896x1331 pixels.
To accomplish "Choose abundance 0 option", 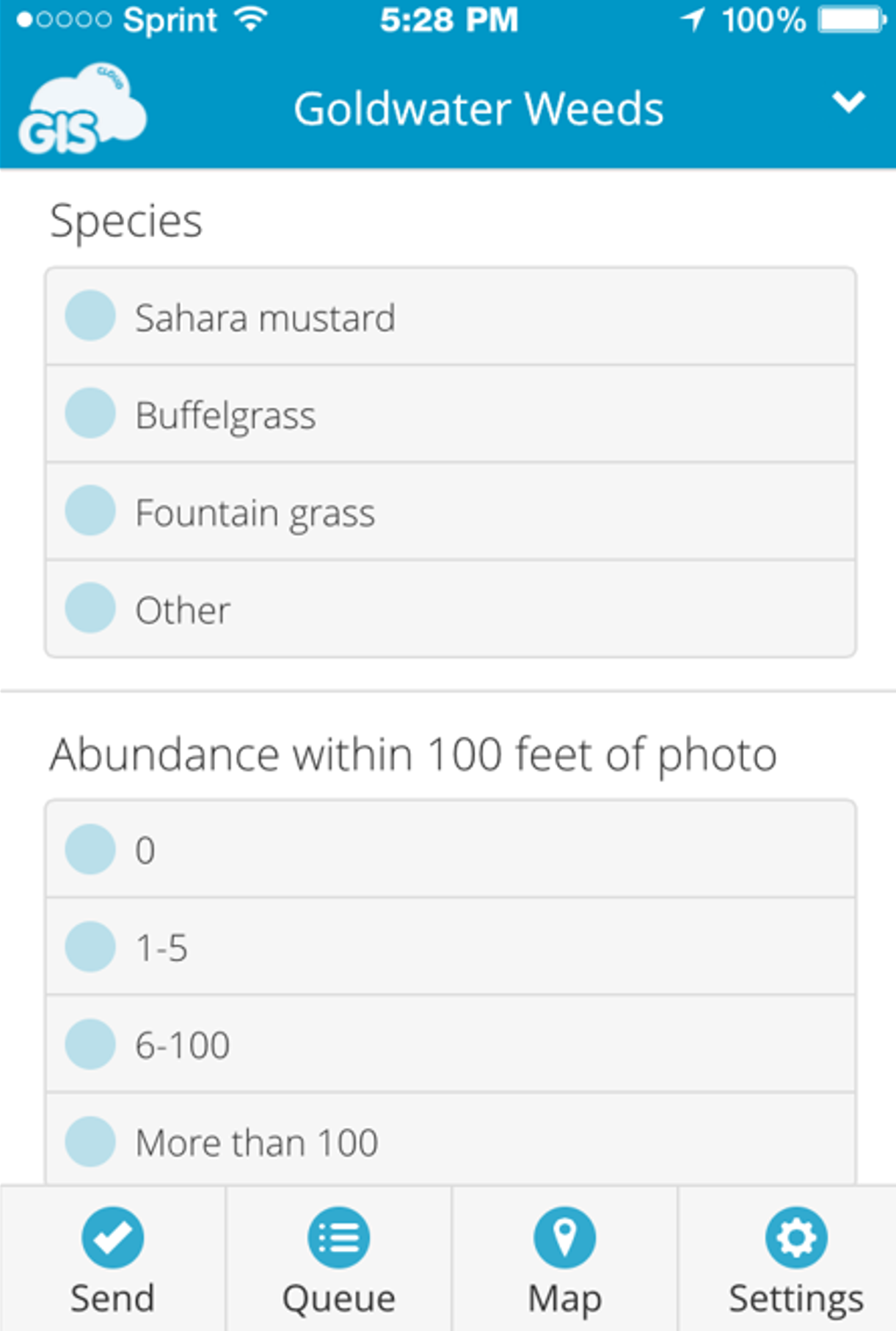I will coord(90,849).
